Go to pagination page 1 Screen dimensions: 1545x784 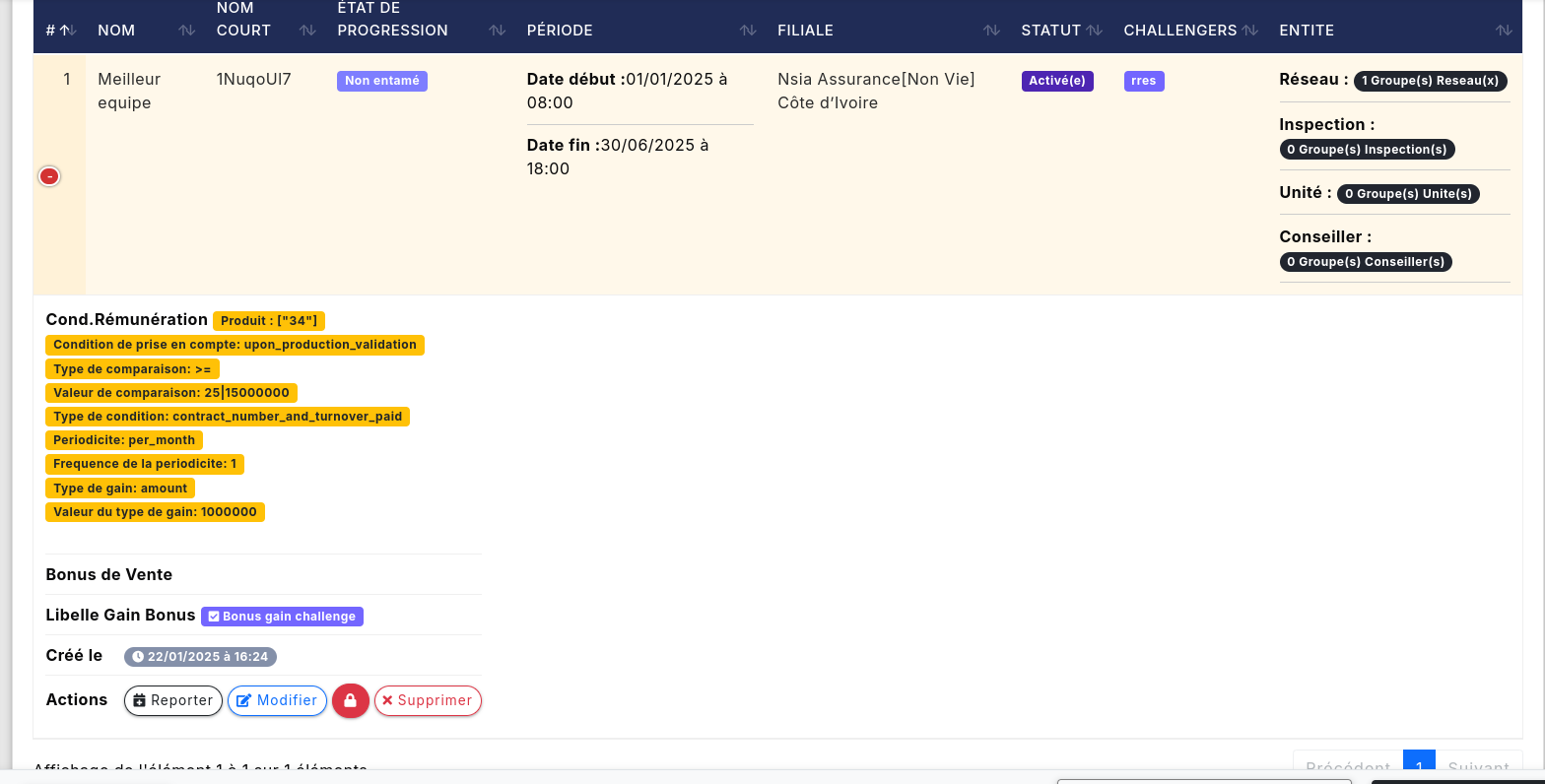click(1419, 766)
